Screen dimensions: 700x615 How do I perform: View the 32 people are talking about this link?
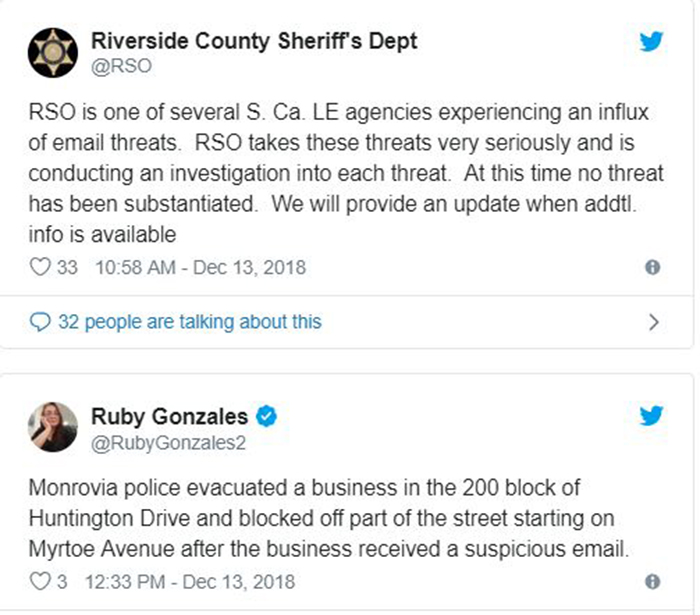[x=190, y=322]
